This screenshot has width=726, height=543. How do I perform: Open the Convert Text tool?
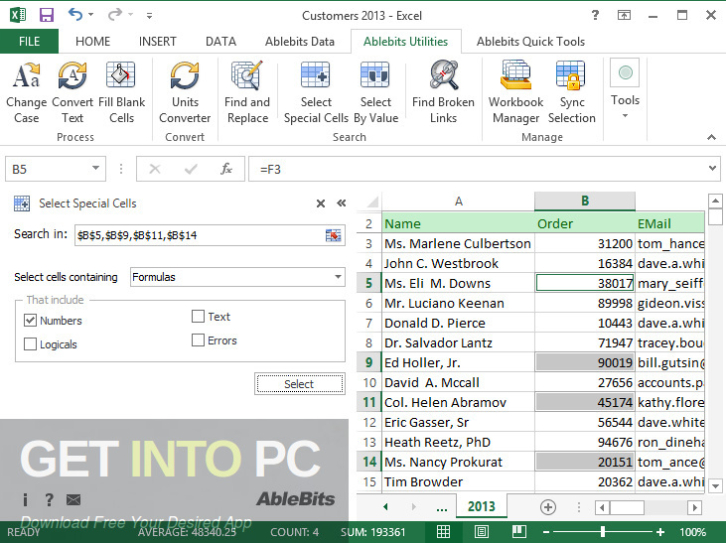72,93
